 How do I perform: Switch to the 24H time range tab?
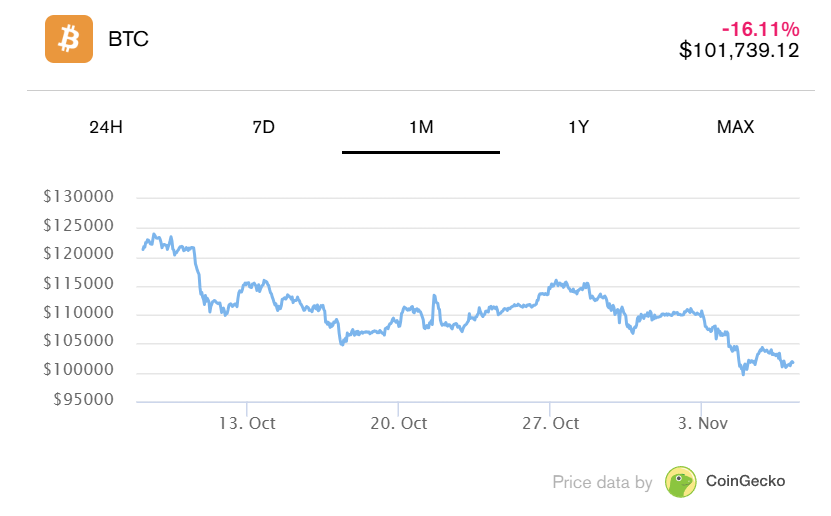[x=106, y=127]
